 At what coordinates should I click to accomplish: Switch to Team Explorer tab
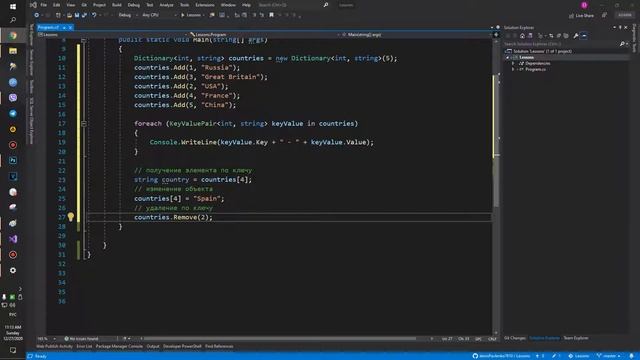(x=576, y=338)
